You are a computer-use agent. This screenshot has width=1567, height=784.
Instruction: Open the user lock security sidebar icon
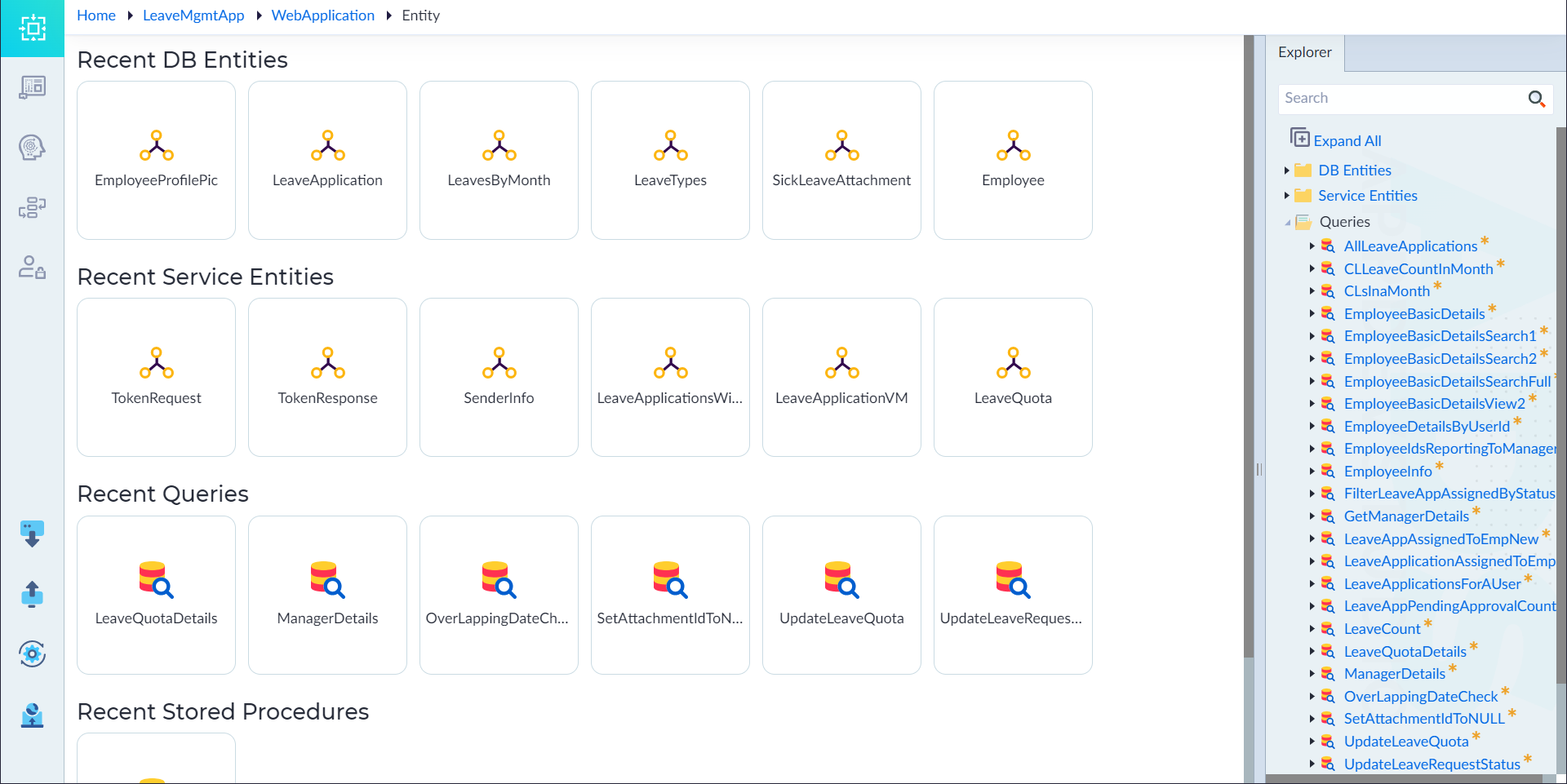point(32,267)
